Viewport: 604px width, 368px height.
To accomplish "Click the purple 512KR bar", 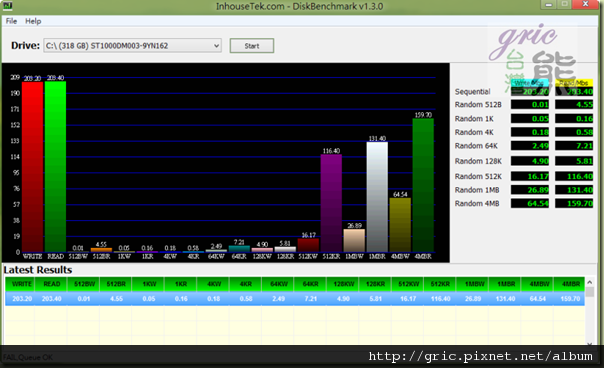I will tap(331, 203).
